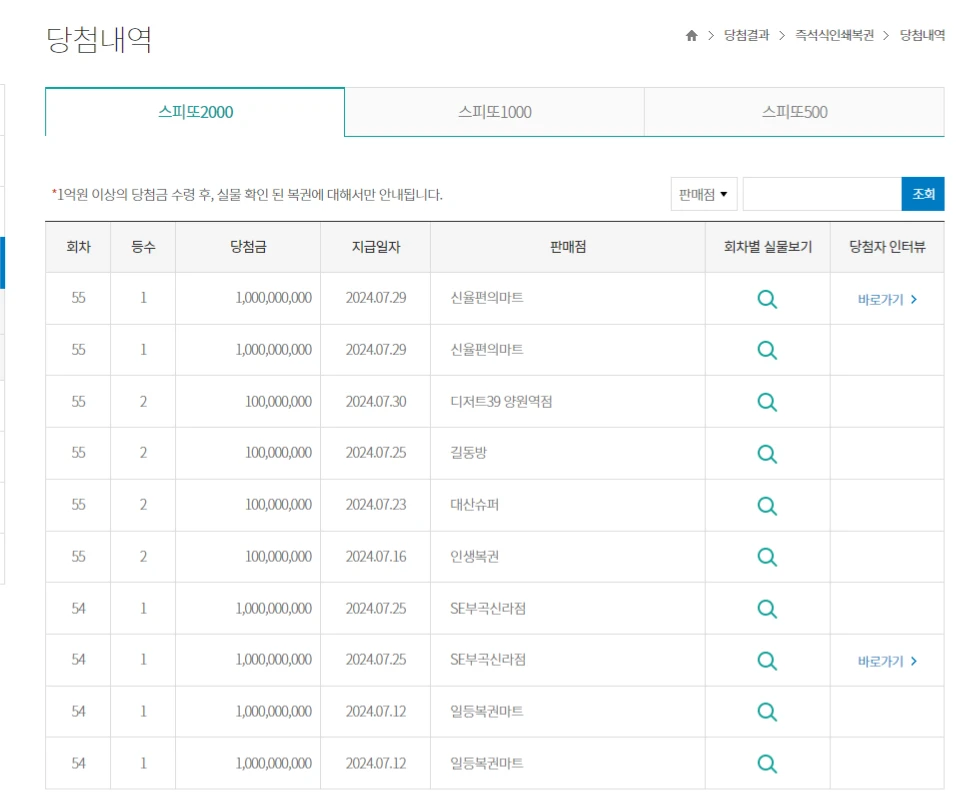View actual ticket for 일등복권마트
This screenshot has height=805, width=957.
(767, 712)
